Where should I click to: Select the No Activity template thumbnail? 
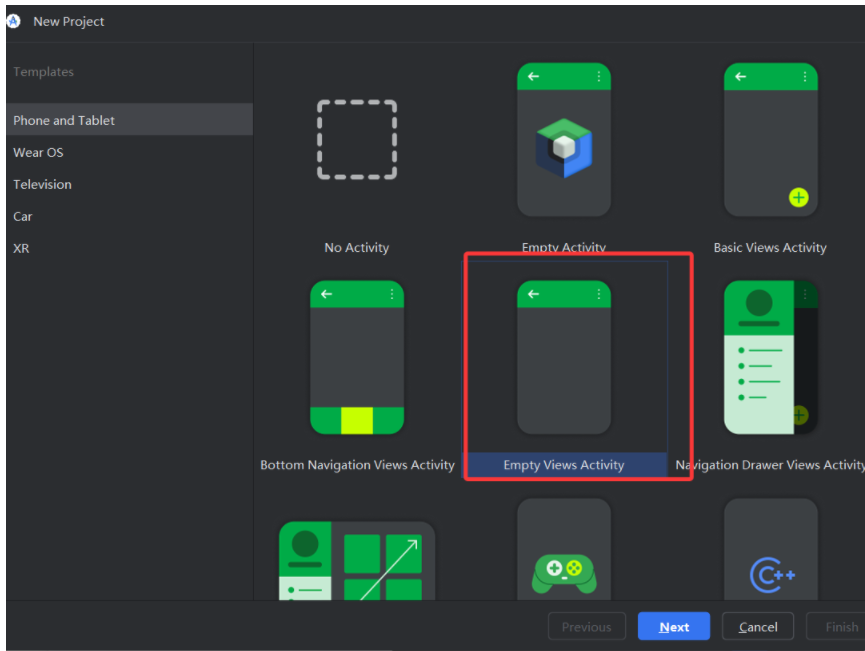coord(357,140)
